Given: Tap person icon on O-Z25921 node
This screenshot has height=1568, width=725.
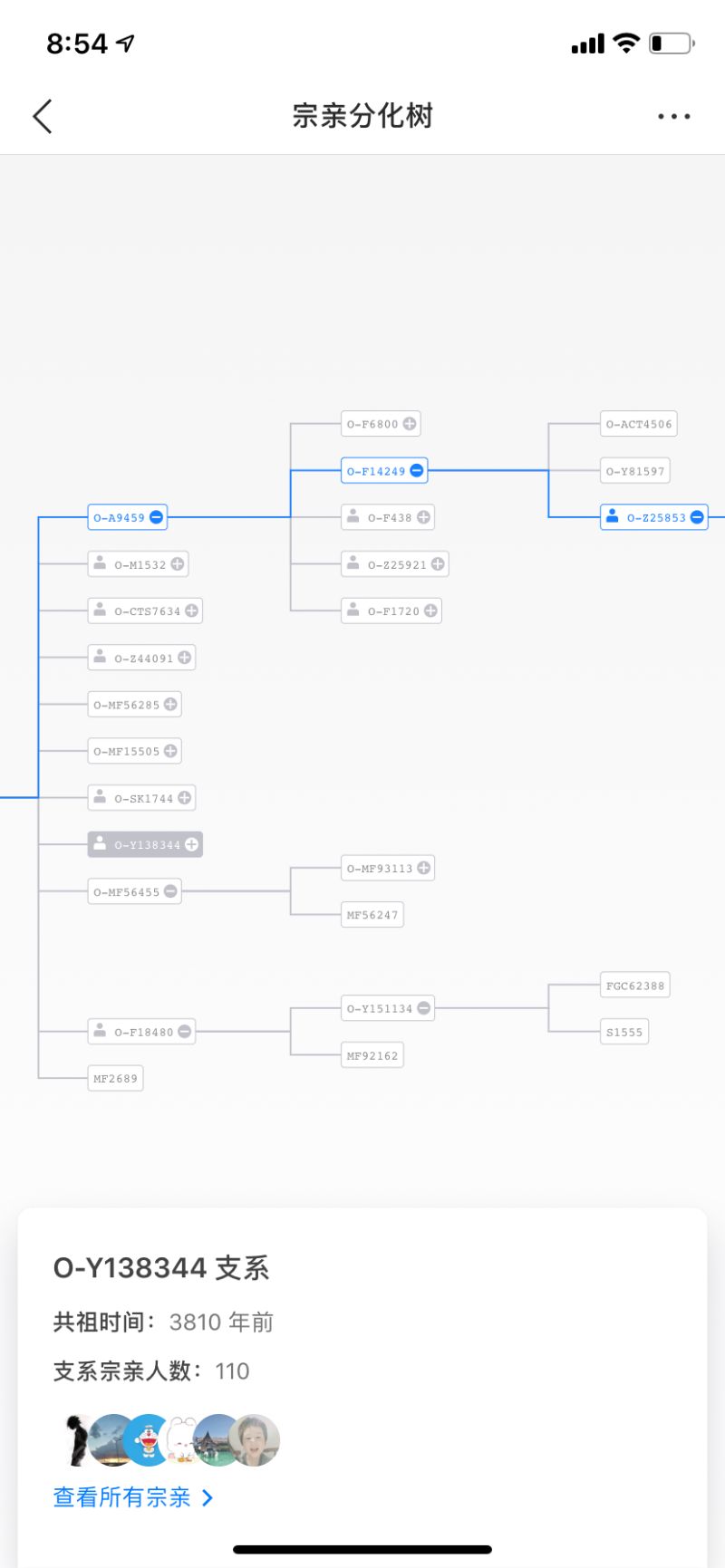Looking at the screenshot, I should (353, 563).
